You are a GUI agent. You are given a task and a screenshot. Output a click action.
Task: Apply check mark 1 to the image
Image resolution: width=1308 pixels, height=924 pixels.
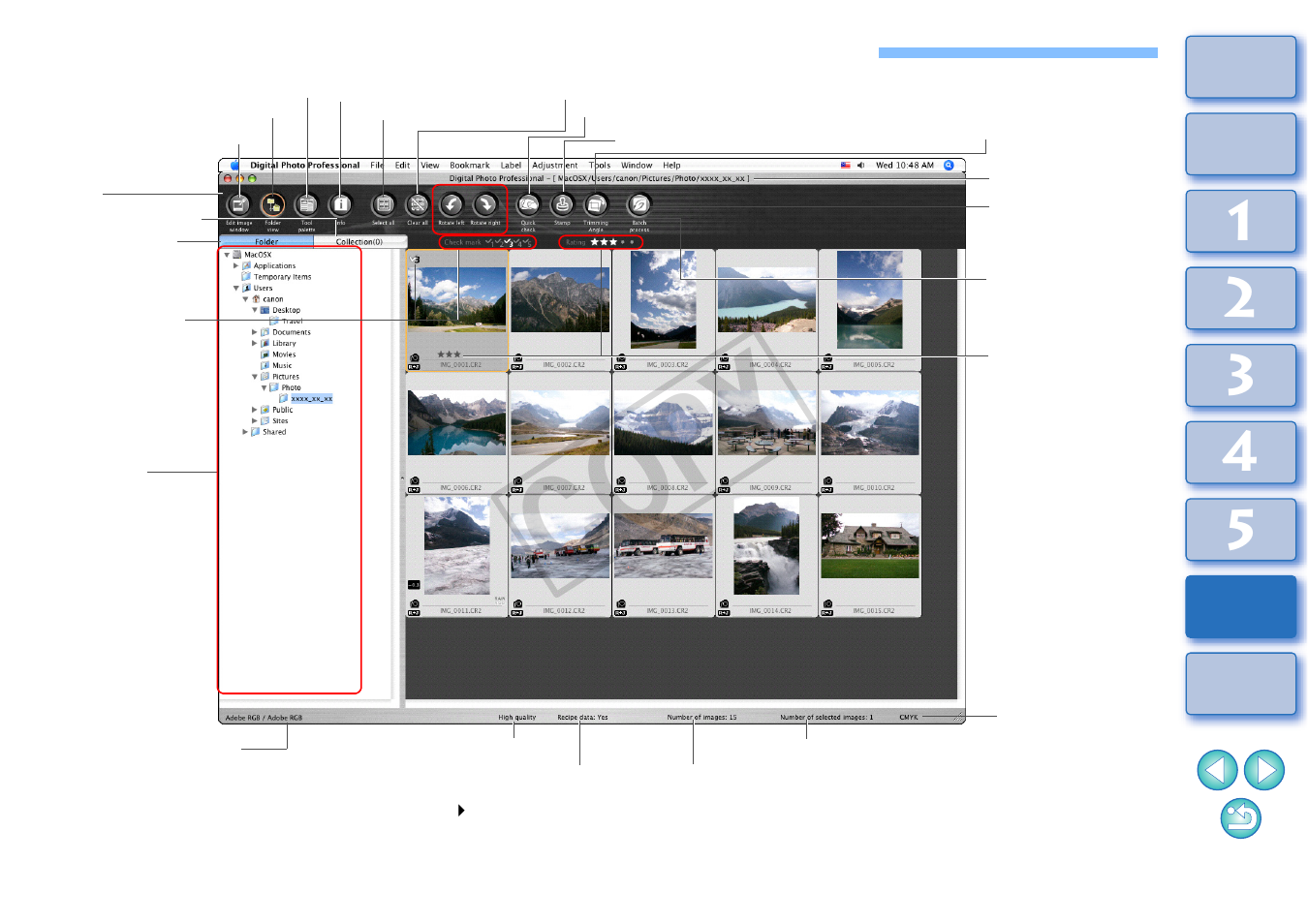pyautogui.click(x=488, y=242)
